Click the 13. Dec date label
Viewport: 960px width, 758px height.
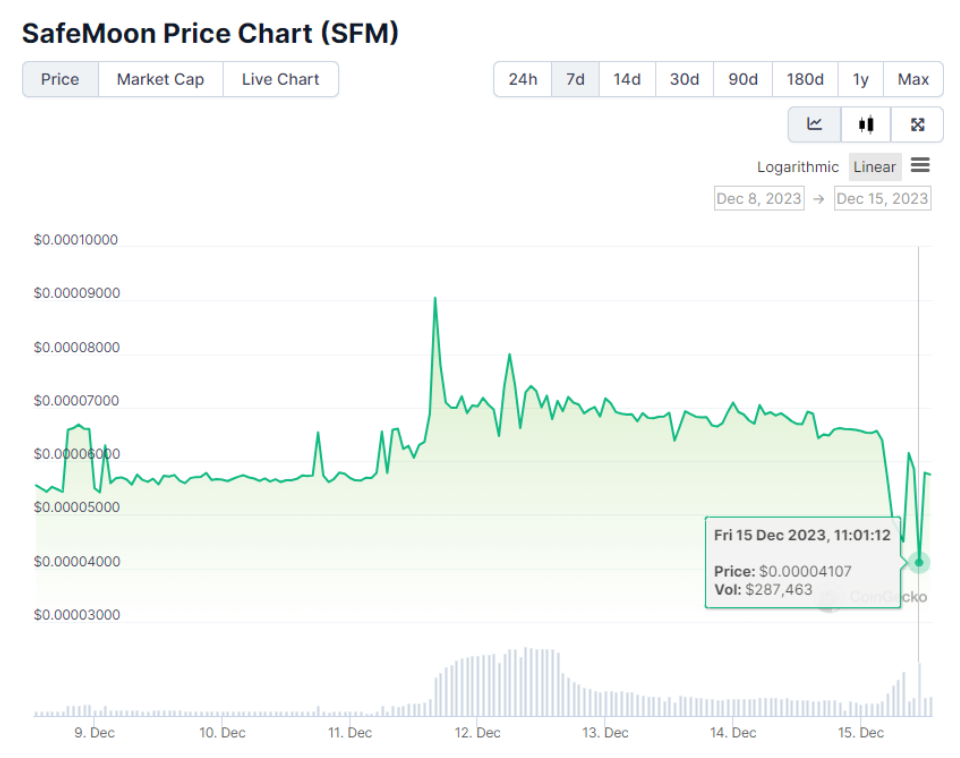(x=606, y=733)
